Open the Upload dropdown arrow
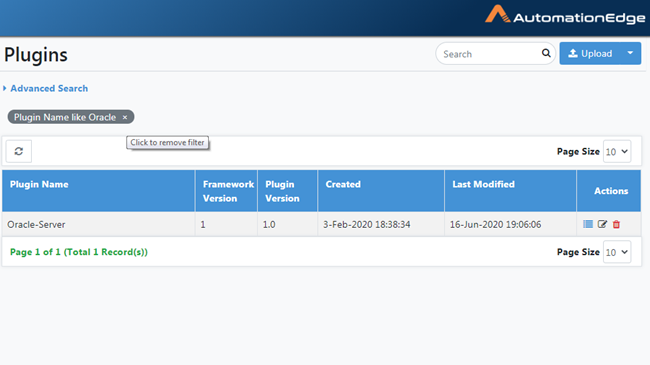Screen dimensions: 650x365 [x=631, y=53]
